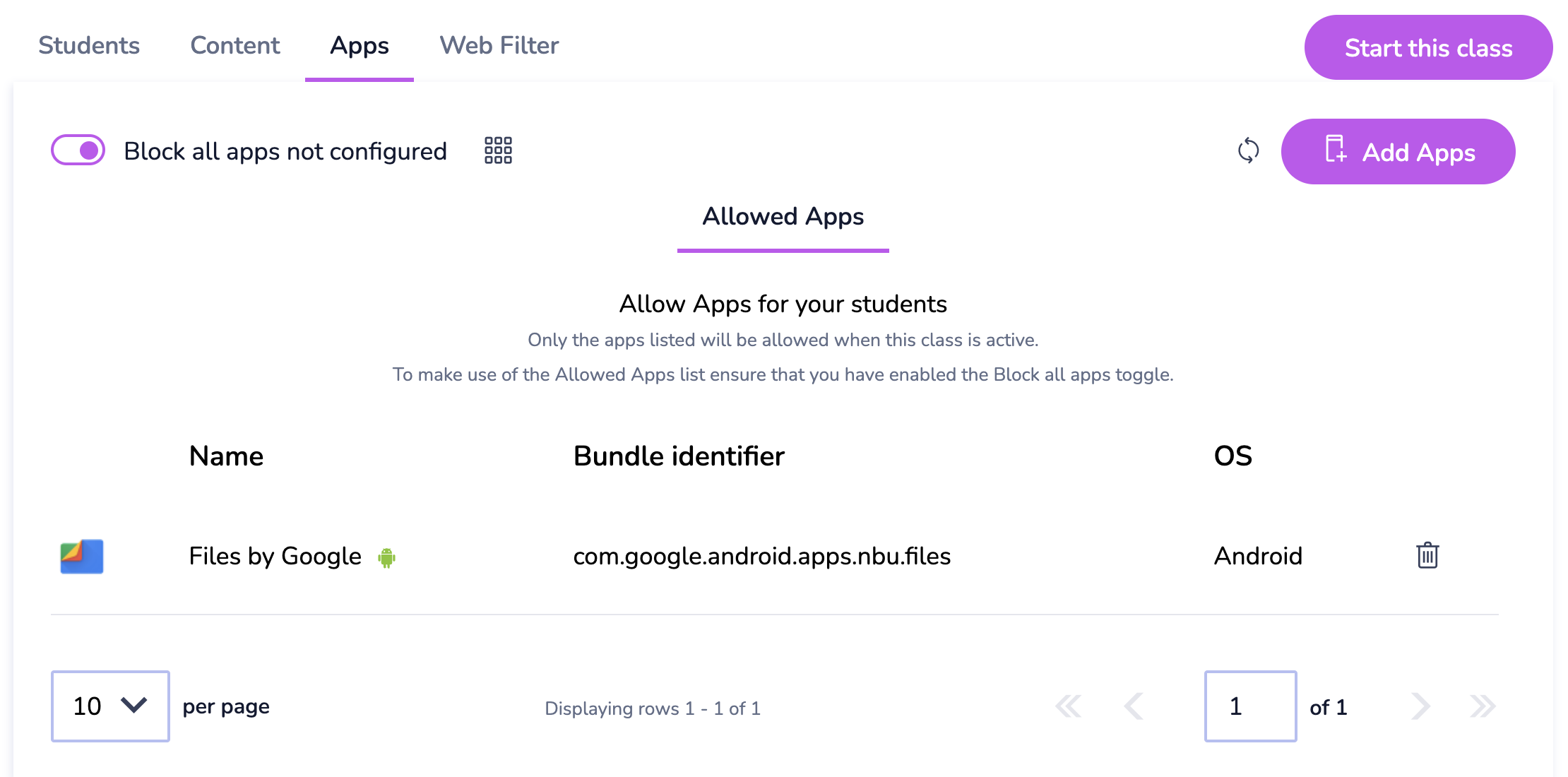
Task: Click the refresh sync icon
Action: tap(1248, 150)
